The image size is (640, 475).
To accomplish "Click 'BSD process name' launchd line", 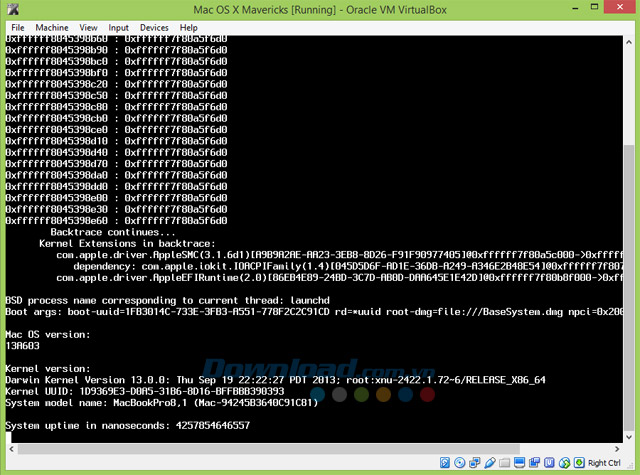I will (167, 300).
